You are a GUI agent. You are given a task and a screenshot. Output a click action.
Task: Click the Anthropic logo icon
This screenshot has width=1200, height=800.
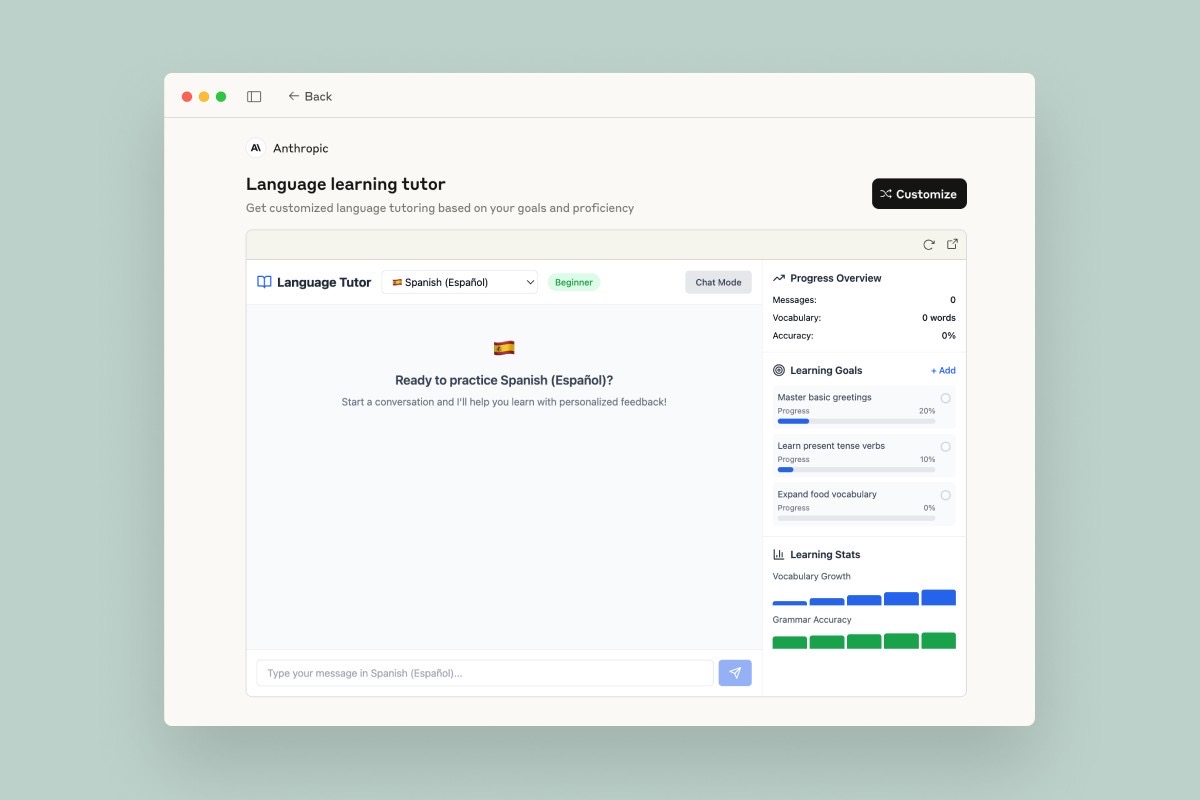[x=256, y=148]
